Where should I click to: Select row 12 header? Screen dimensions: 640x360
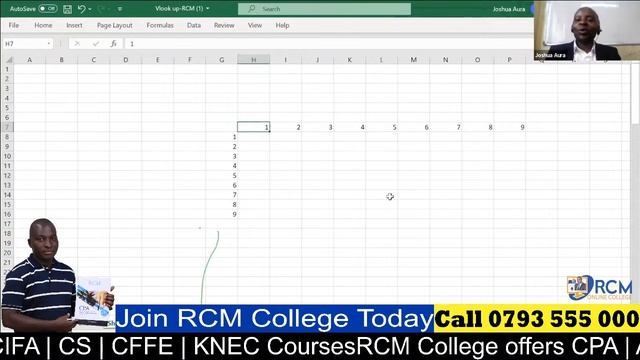pos(7,176)
